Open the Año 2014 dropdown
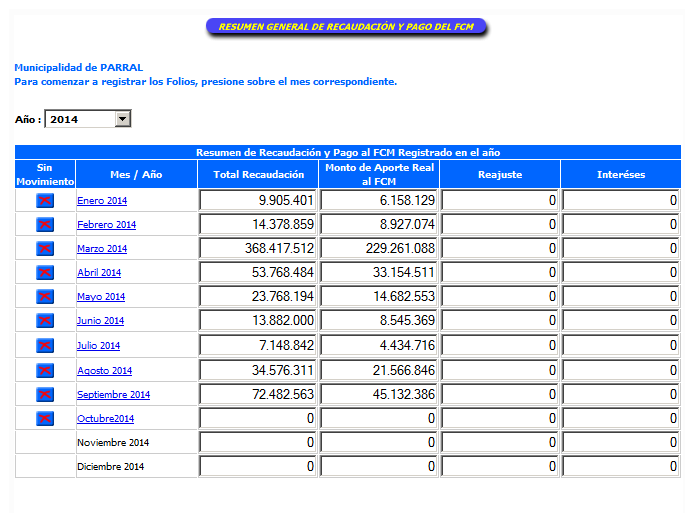 88,119
